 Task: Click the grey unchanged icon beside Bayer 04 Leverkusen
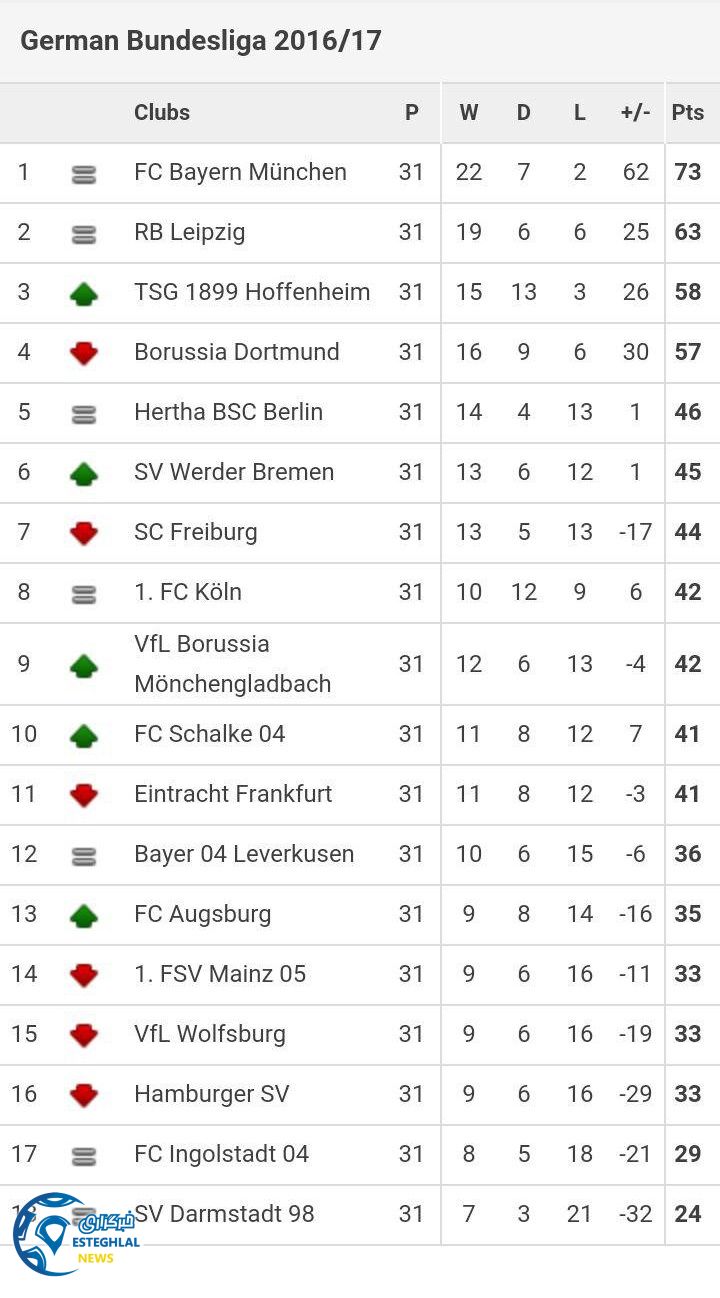pos(84,856)
